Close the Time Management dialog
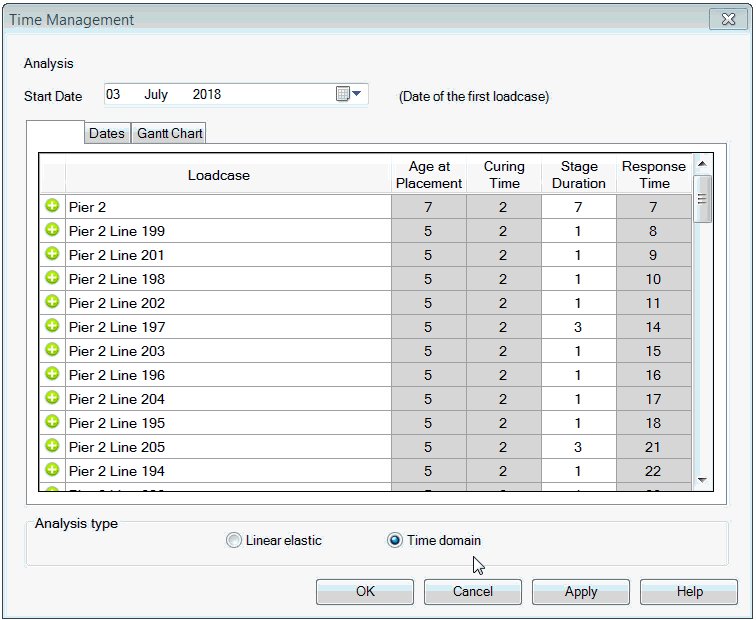 724,19
